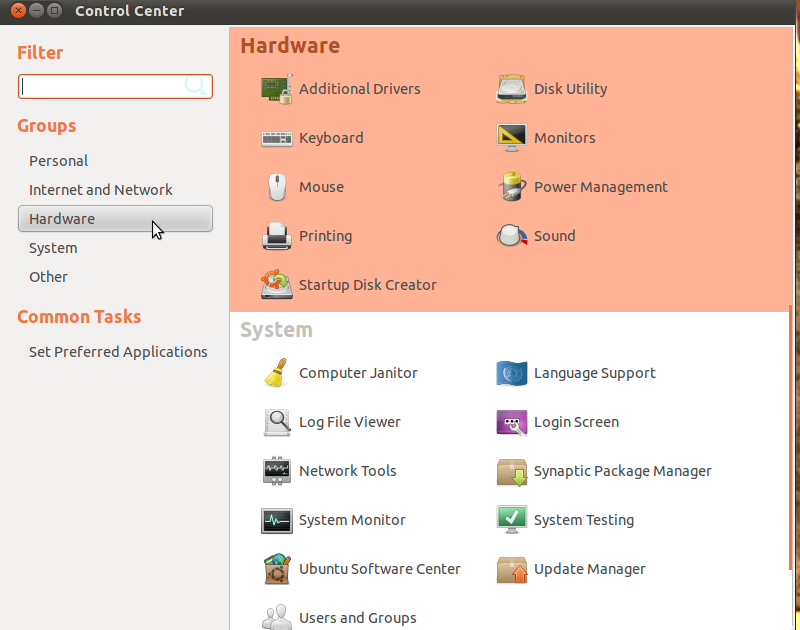The width and height of the screenshot is (800, 630).
Task: Open the Monitors display icon
Action: tap(511, 138)
